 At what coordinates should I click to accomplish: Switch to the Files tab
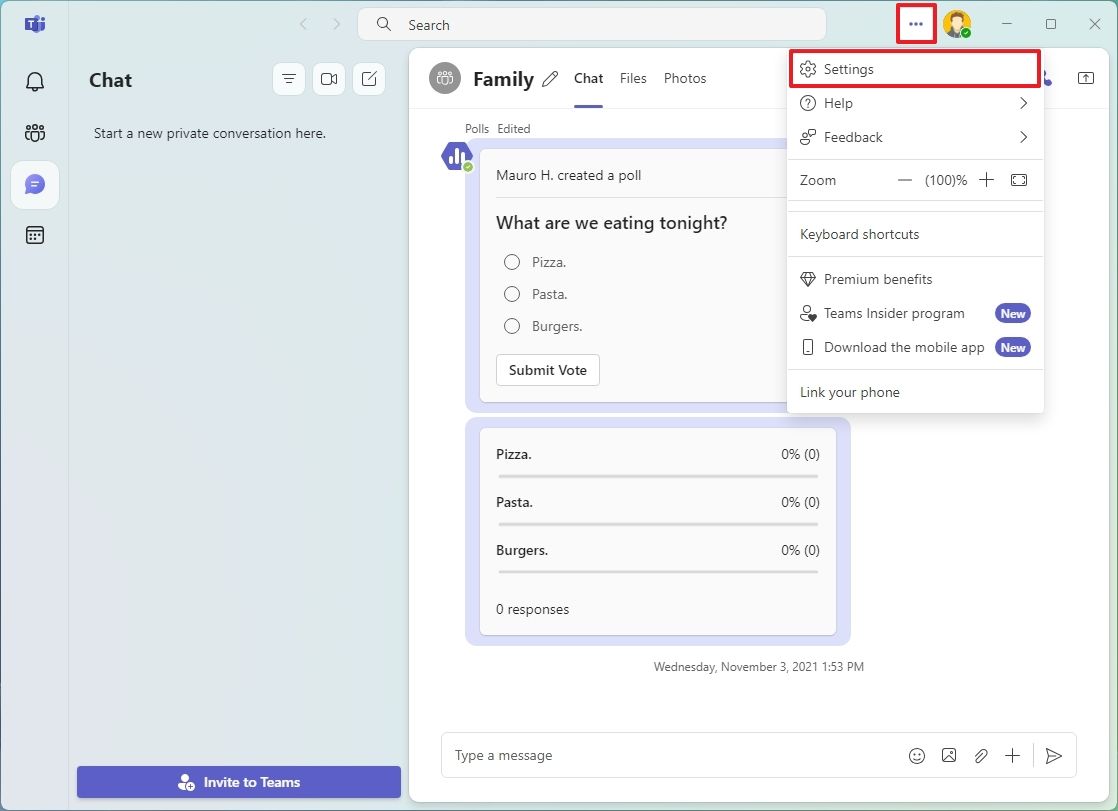tap(633, 78)
